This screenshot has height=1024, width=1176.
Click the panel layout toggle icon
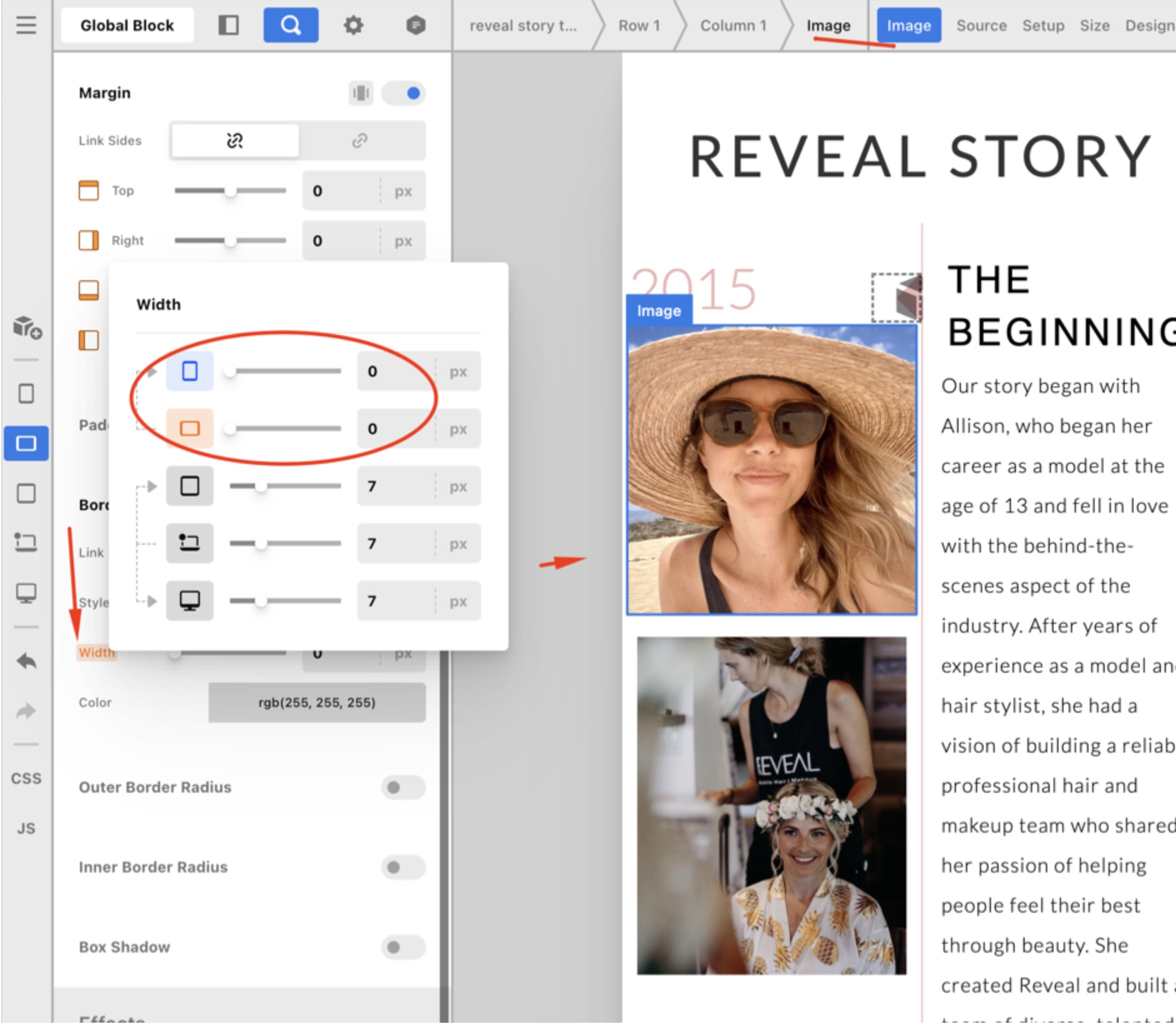pos(228,26)
